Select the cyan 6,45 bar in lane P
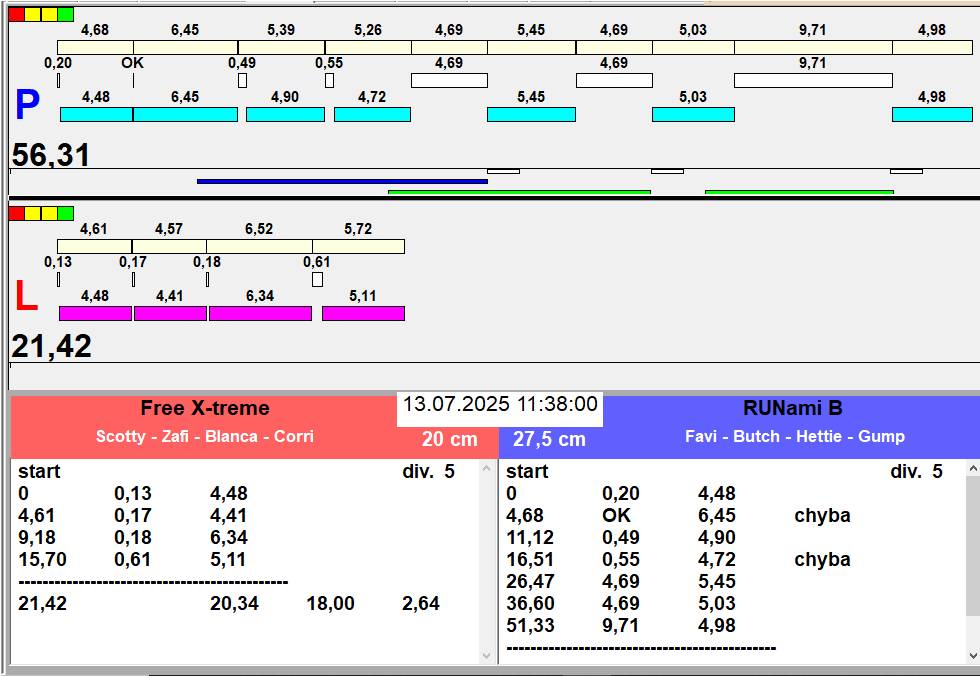Image resolution: width=980 pixels, height=676 pixels. [x=185, y=114]
